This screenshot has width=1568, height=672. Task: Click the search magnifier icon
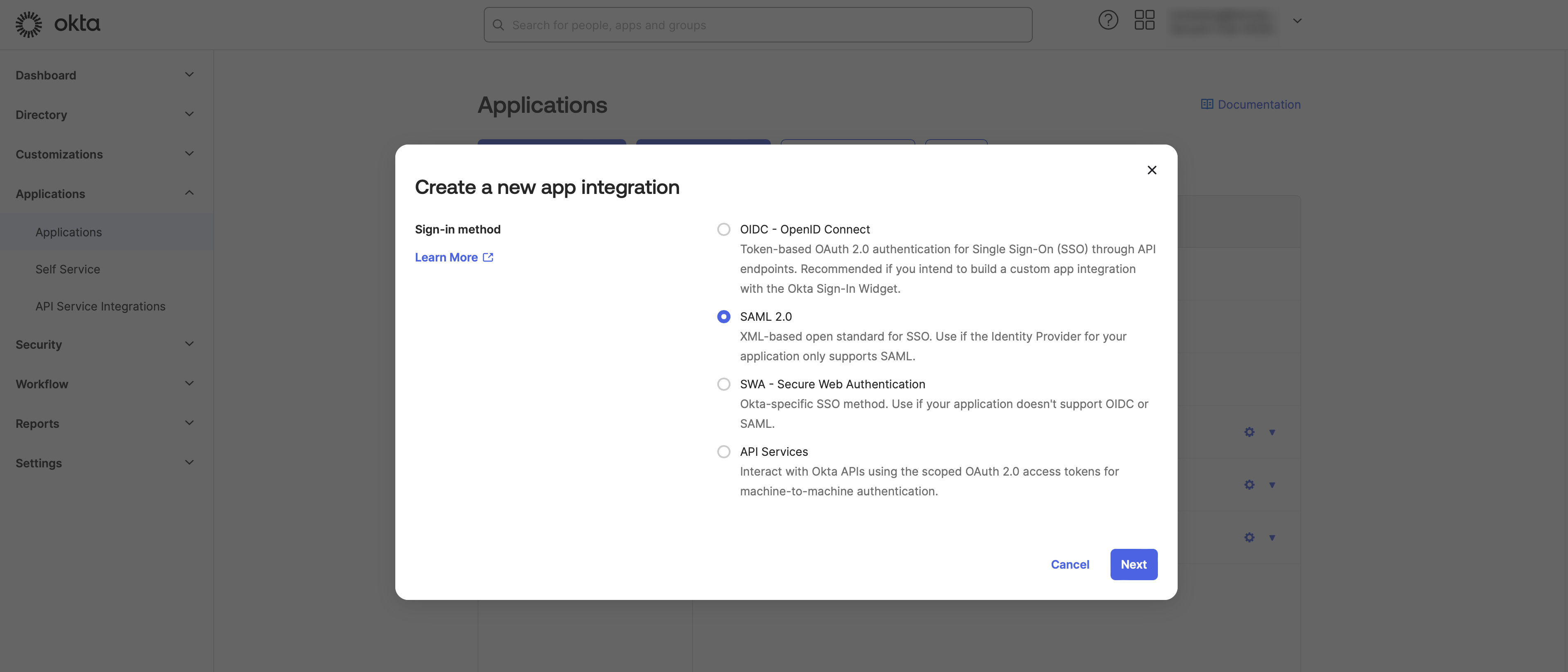tap(498, 25)
